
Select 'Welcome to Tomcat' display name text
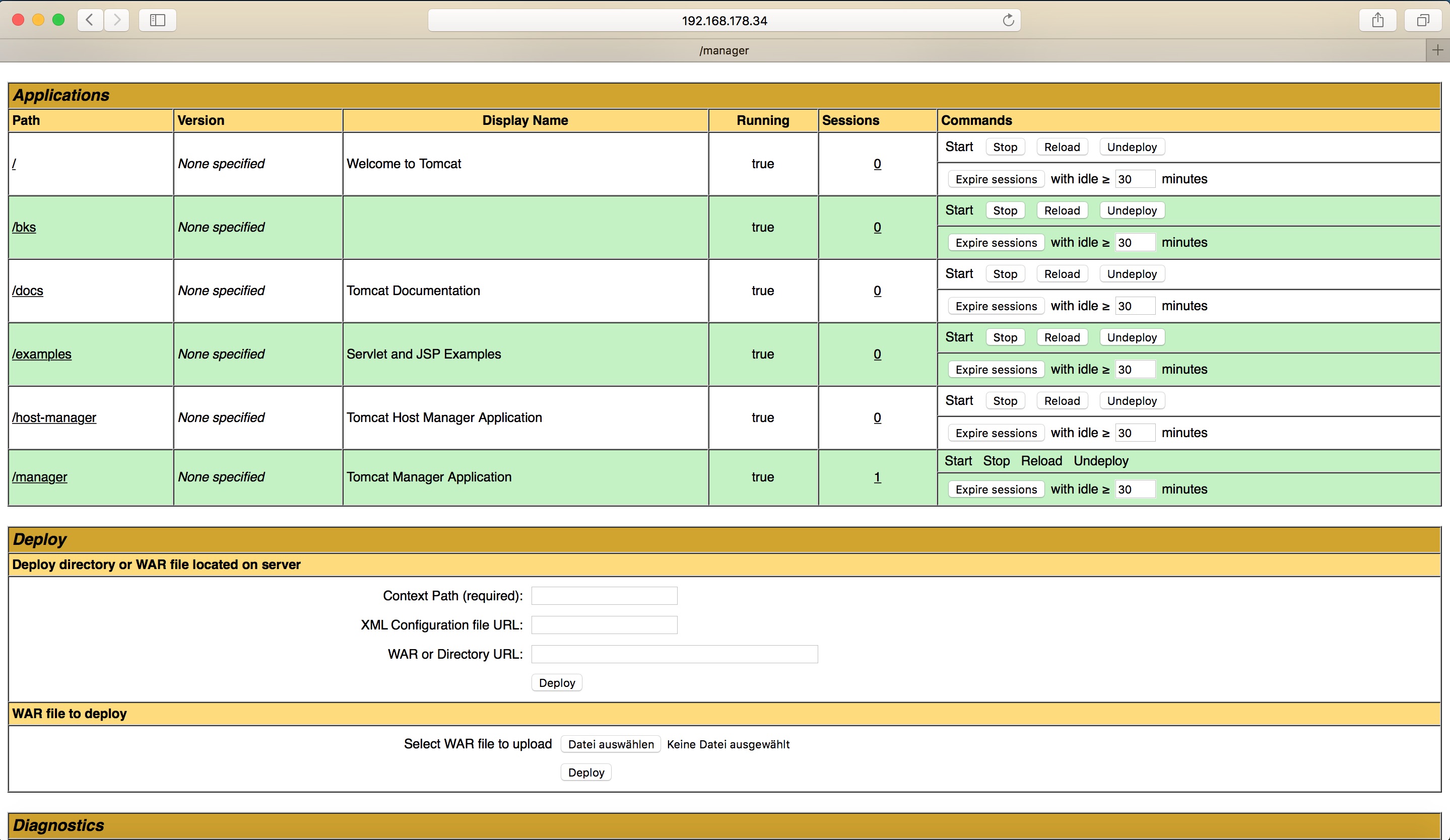coord(404,164)
